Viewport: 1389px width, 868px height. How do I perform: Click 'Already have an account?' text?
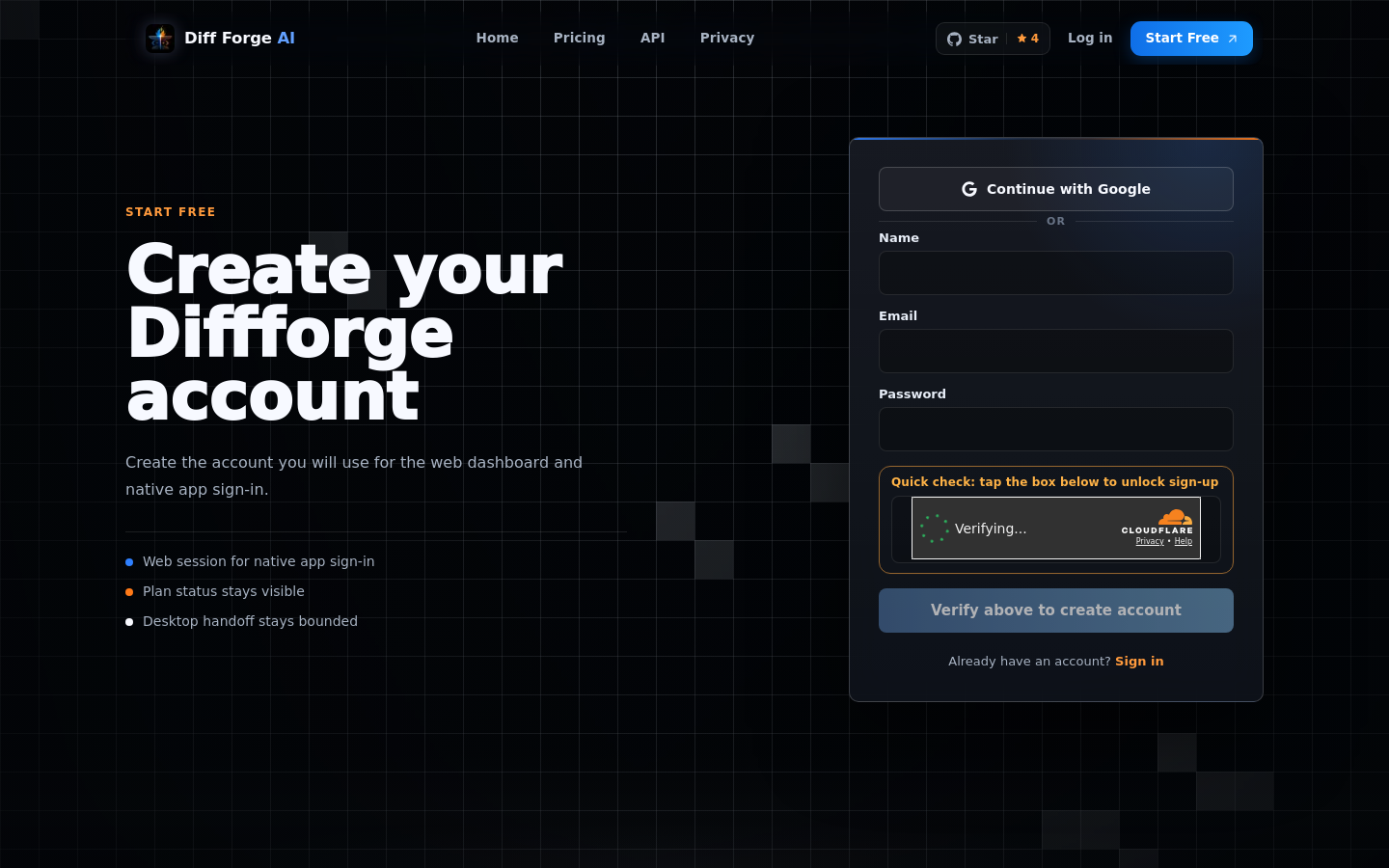[1029, 661]
